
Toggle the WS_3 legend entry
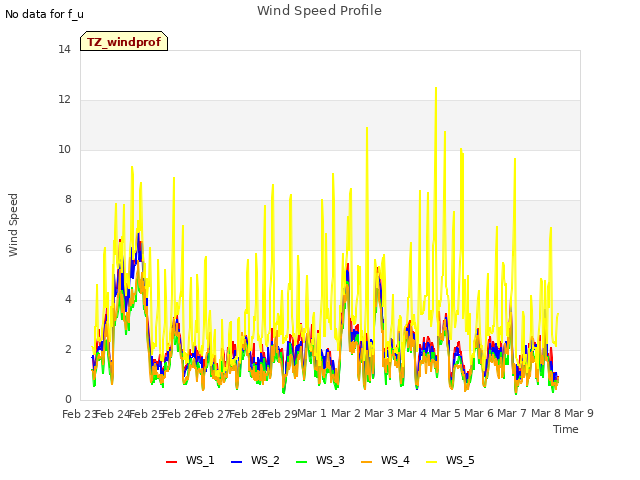[320, 460]
